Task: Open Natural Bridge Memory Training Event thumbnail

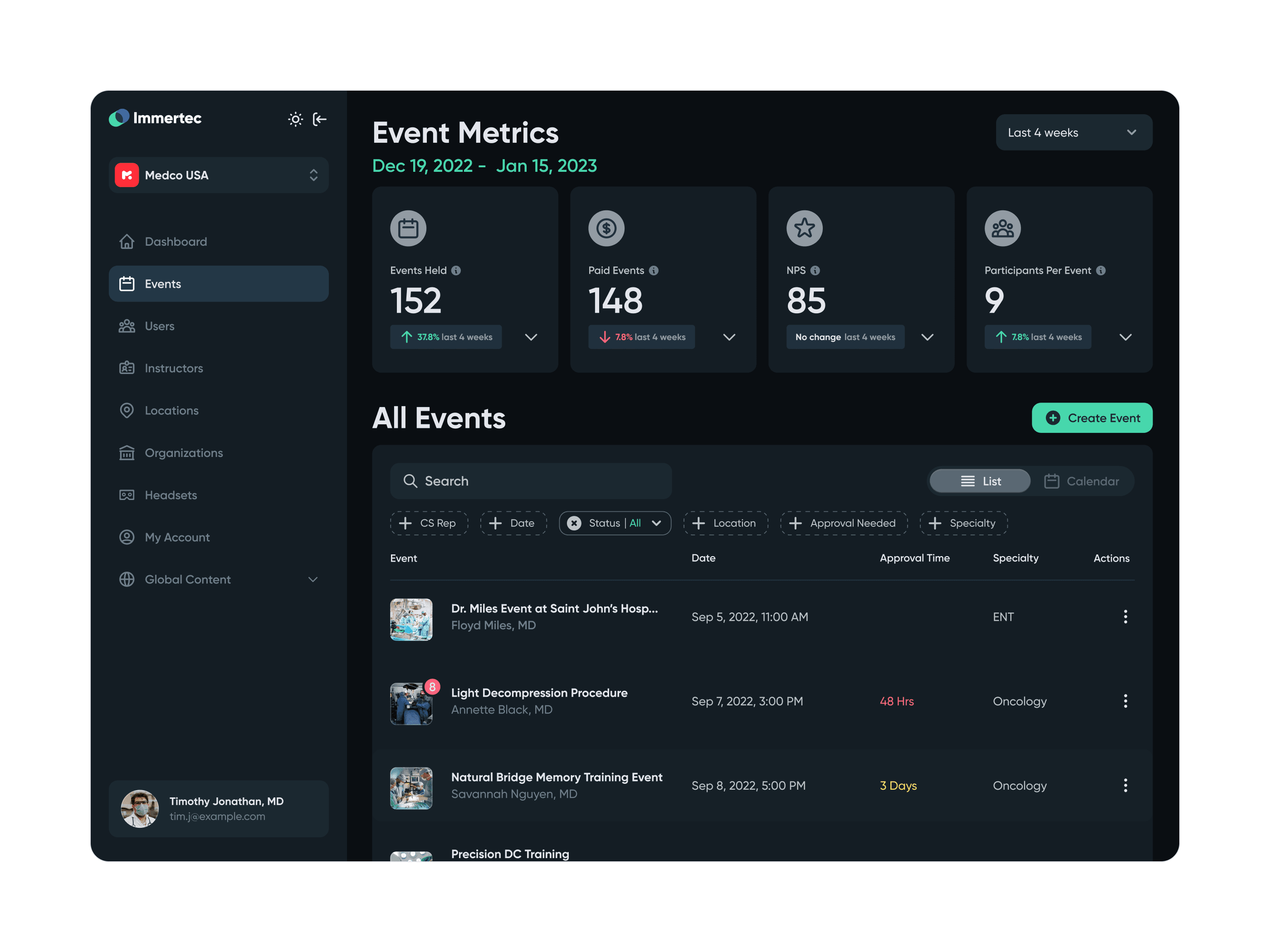Action: [x=411, y=788]
